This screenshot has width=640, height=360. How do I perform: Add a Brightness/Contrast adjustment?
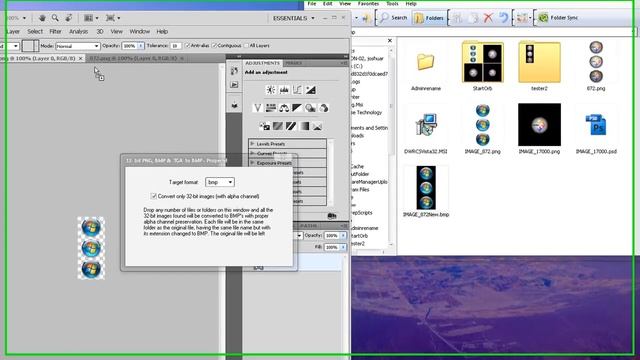pyautogui.click(x=270, y=90)
